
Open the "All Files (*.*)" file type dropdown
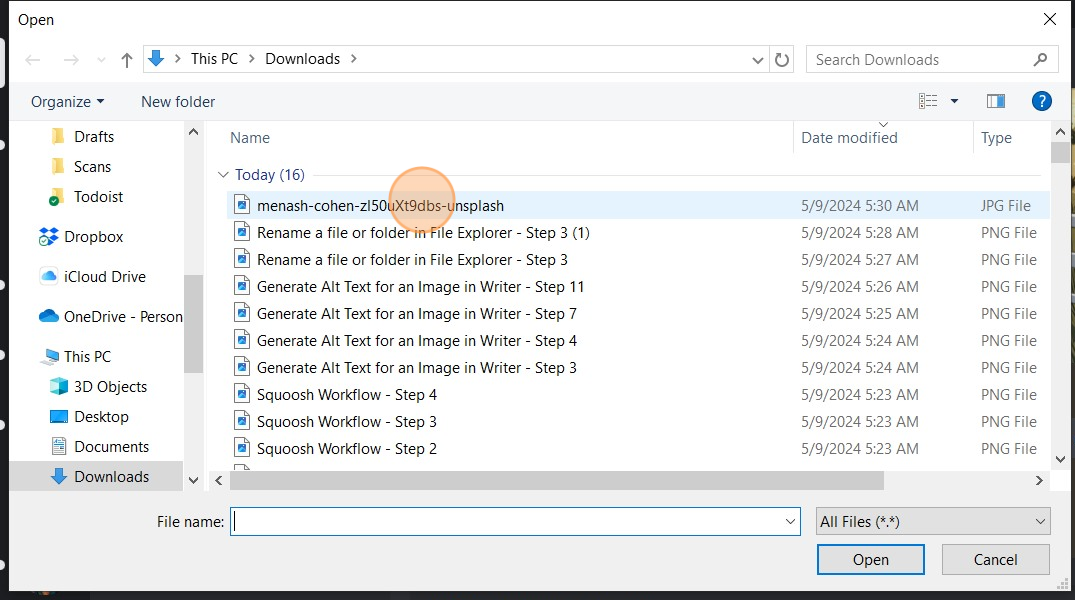[932, 521]
